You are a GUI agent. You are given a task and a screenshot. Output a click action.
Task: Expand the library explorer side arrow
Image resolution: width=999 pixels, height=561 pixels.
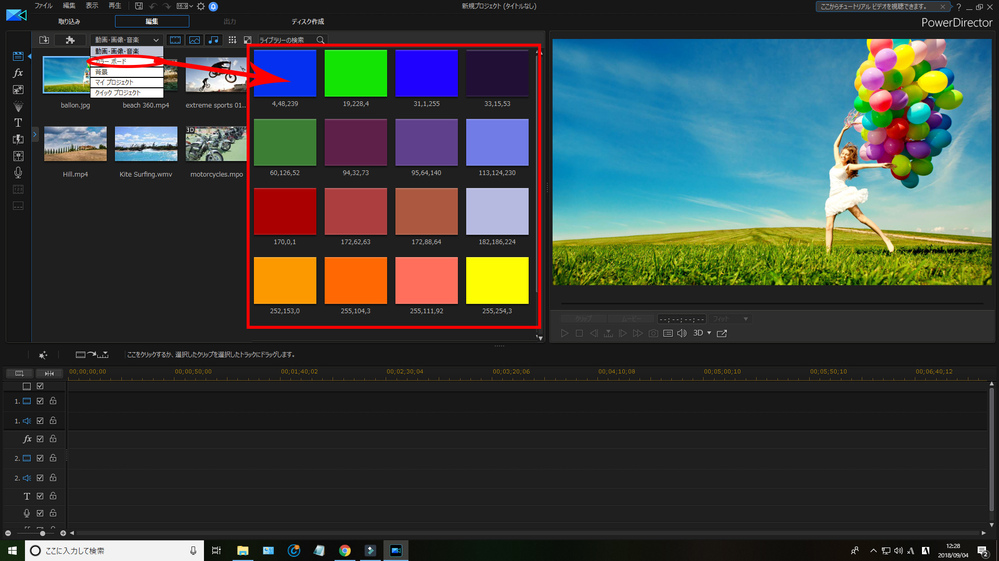pyautogui.click(x=35, y=134)
